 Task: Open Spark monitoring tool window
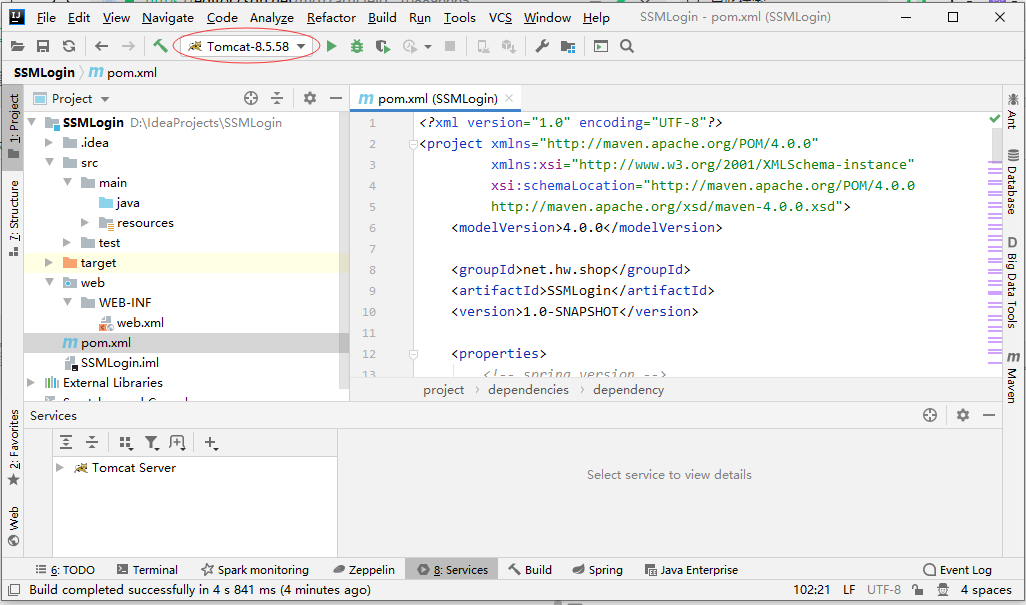click(x=255, y=570)
